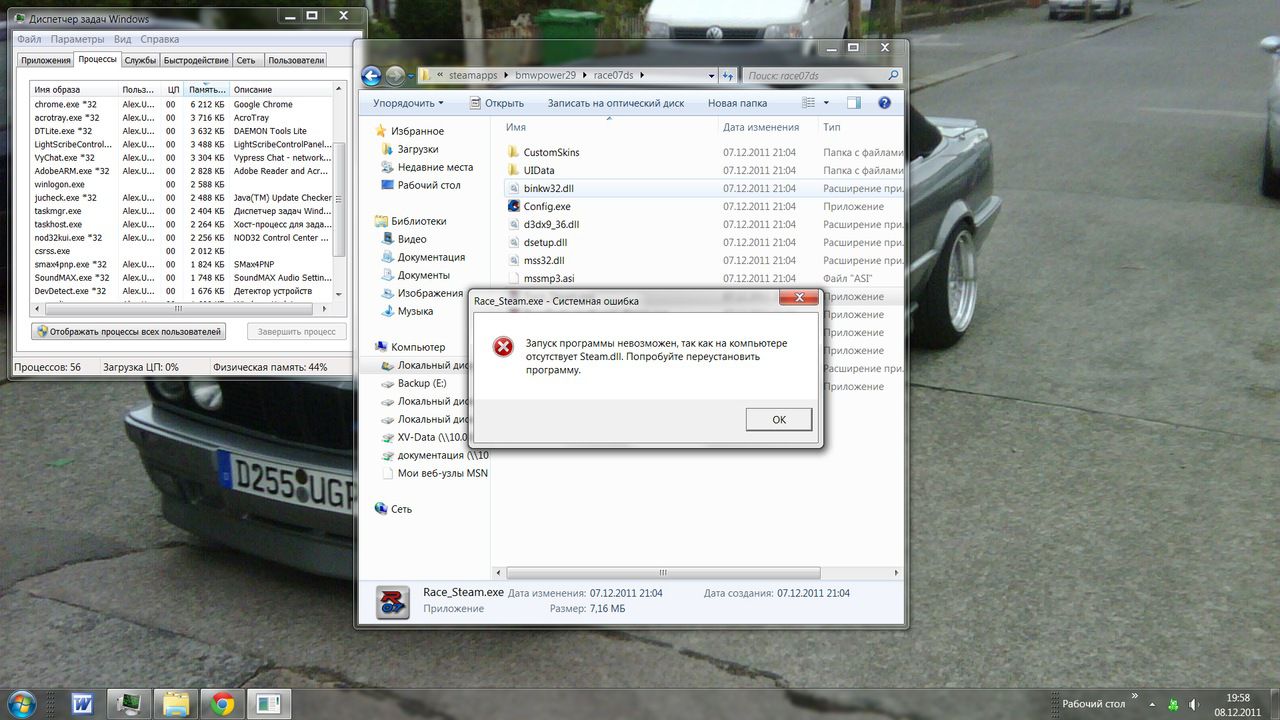Open Недавние места in favorites
This screenshot has width=1280, height=720.
pyautogui.click(x=435, y=167)
